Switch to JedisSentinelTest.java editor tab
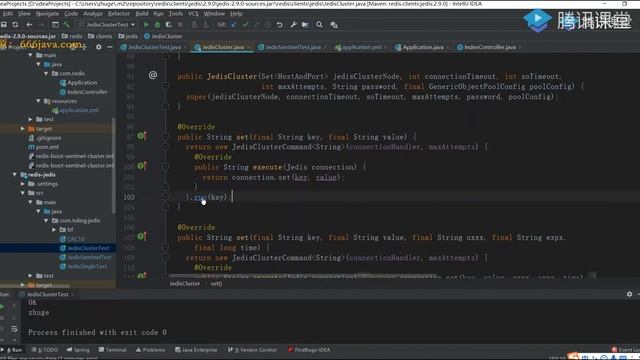Image resolution: width=640 pixels, height=360 pixels. click(292, 47)
